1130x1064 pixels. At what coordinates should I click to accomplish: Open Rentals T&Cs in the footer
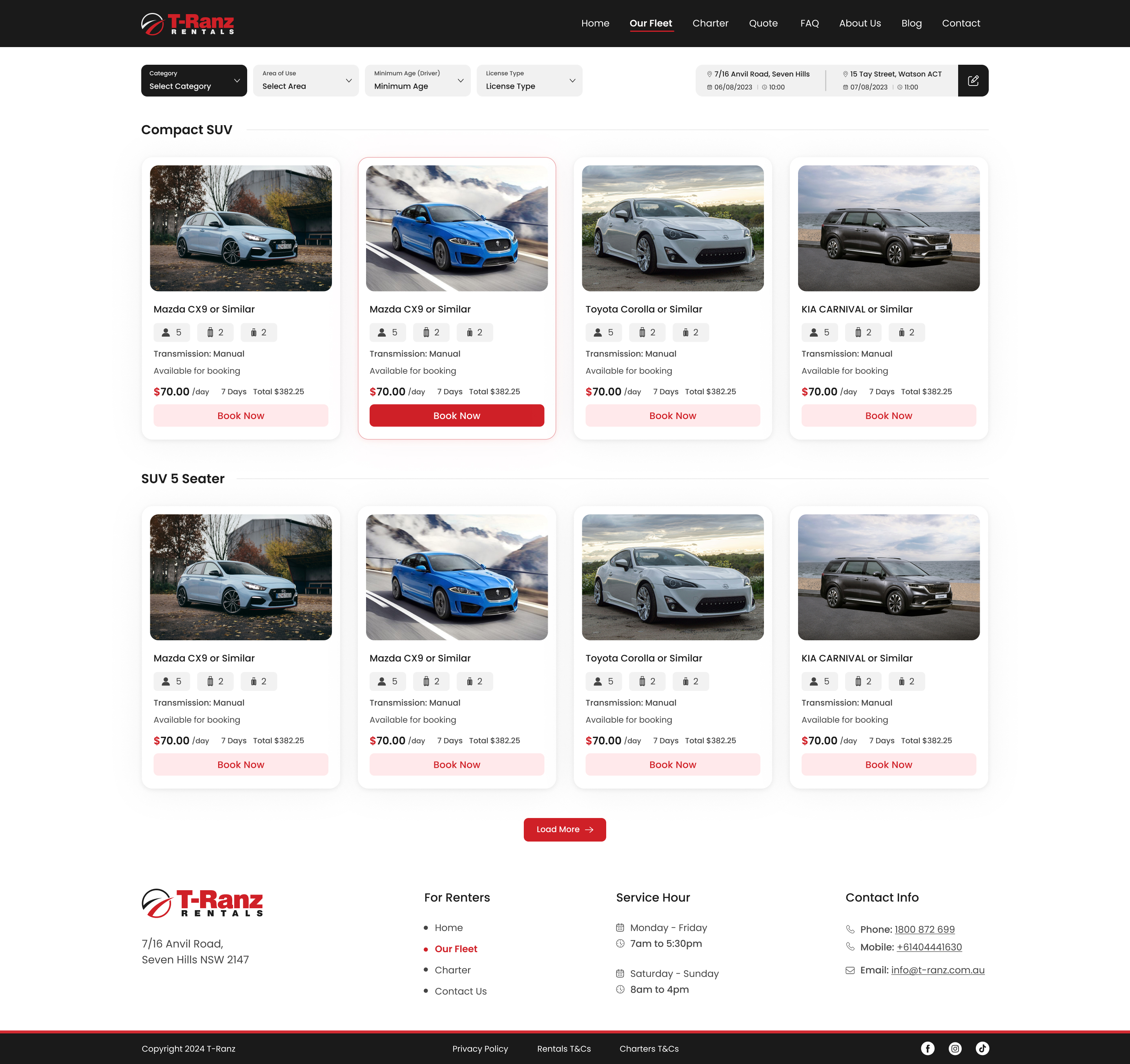pyautogui.click(x=564, y=1049)
